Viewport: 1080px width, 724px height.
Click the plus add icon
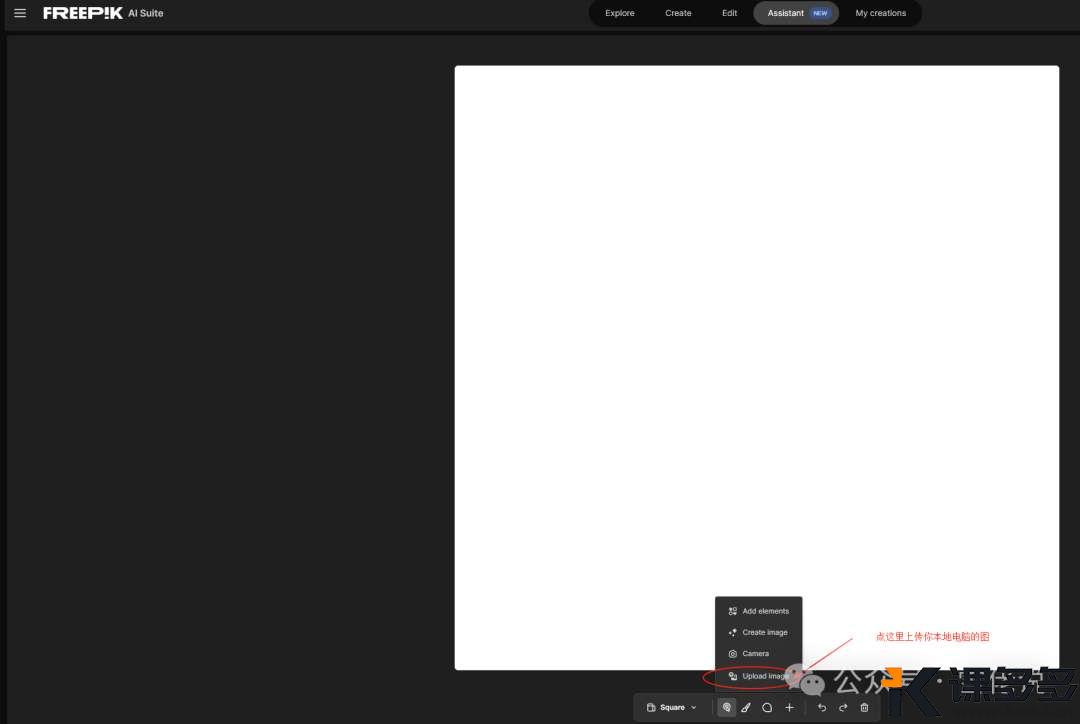(789, 707)
